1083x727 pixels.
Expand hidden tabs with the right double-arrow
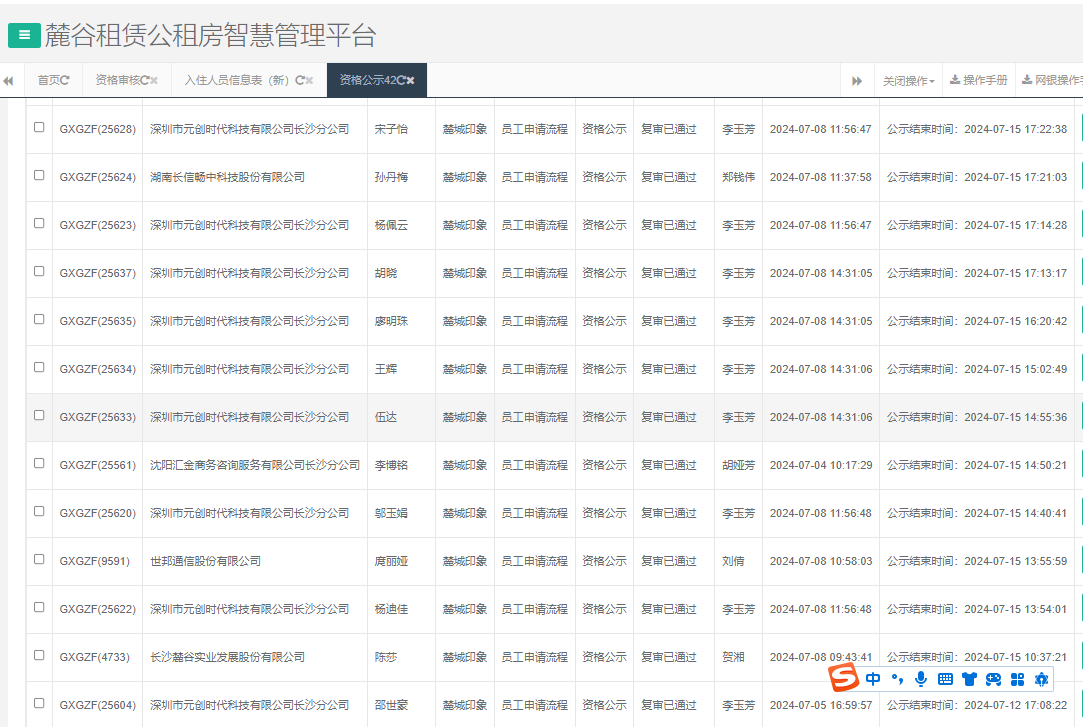click(x=857, y=80)
